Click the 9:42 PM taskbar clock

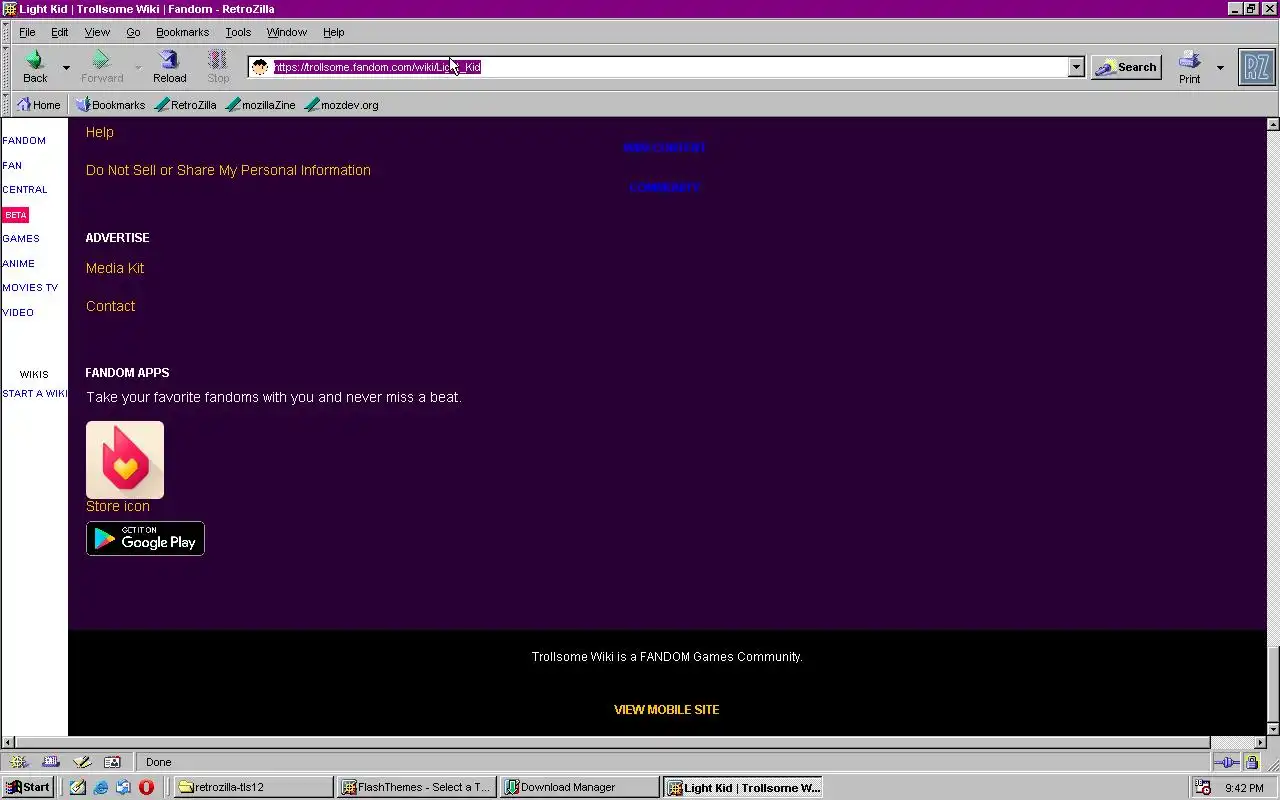pos(1244,788)
